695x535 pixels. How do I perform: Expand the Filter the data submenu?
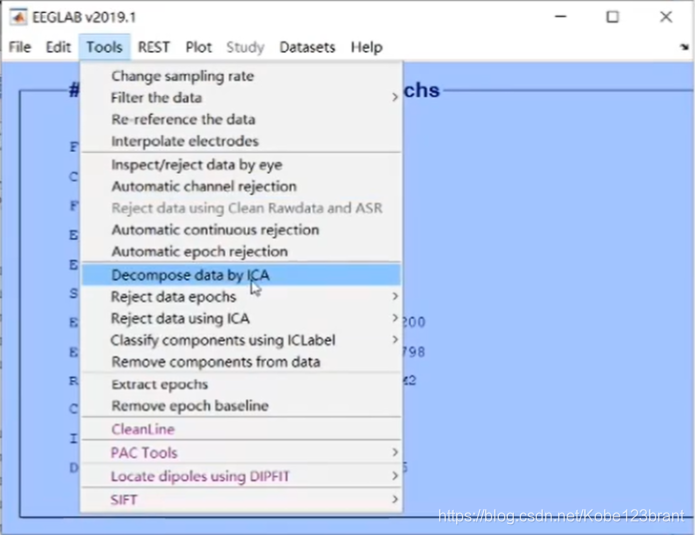[x=242, y=98]
